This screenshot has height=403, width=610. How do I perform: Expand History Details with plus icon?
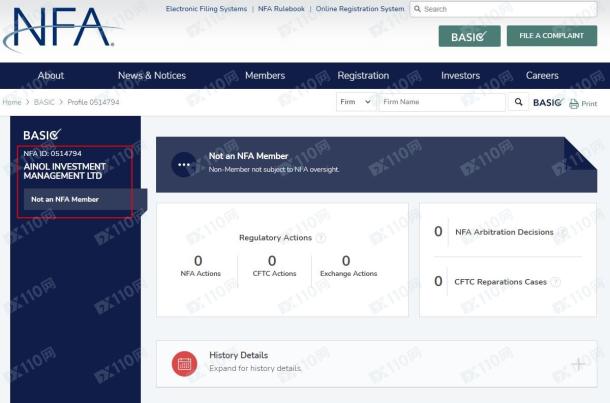(x=578, y=364)
